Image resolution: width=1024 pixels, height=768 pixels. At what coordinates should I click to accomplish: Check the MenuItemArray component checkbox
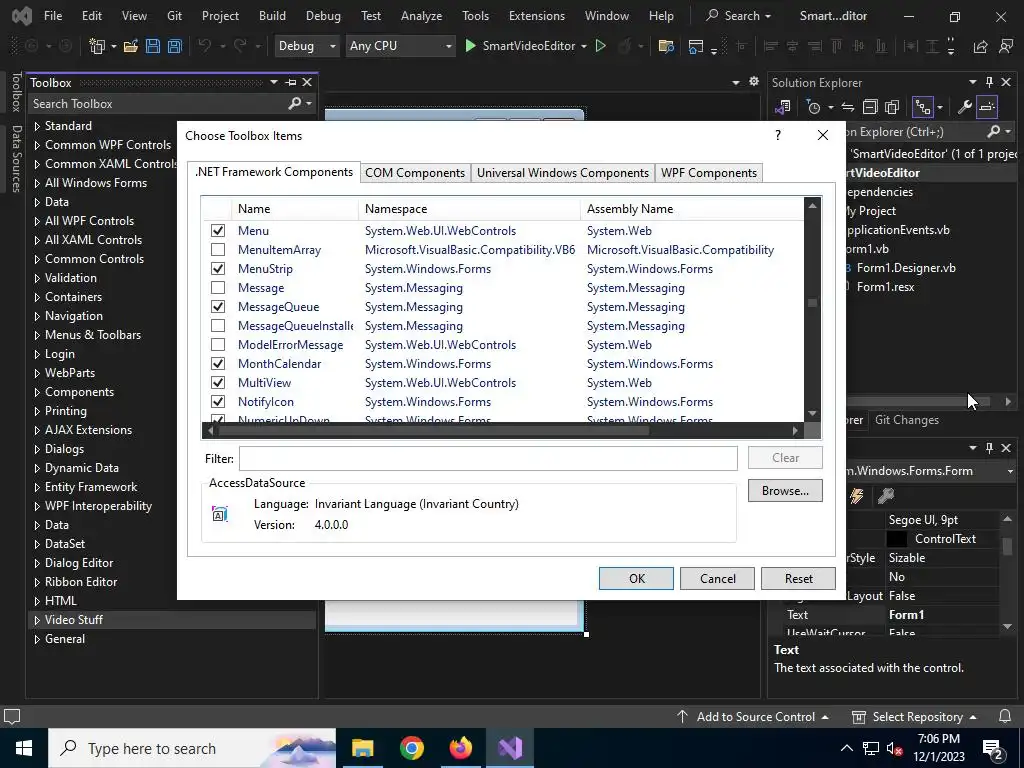(218, 249)
